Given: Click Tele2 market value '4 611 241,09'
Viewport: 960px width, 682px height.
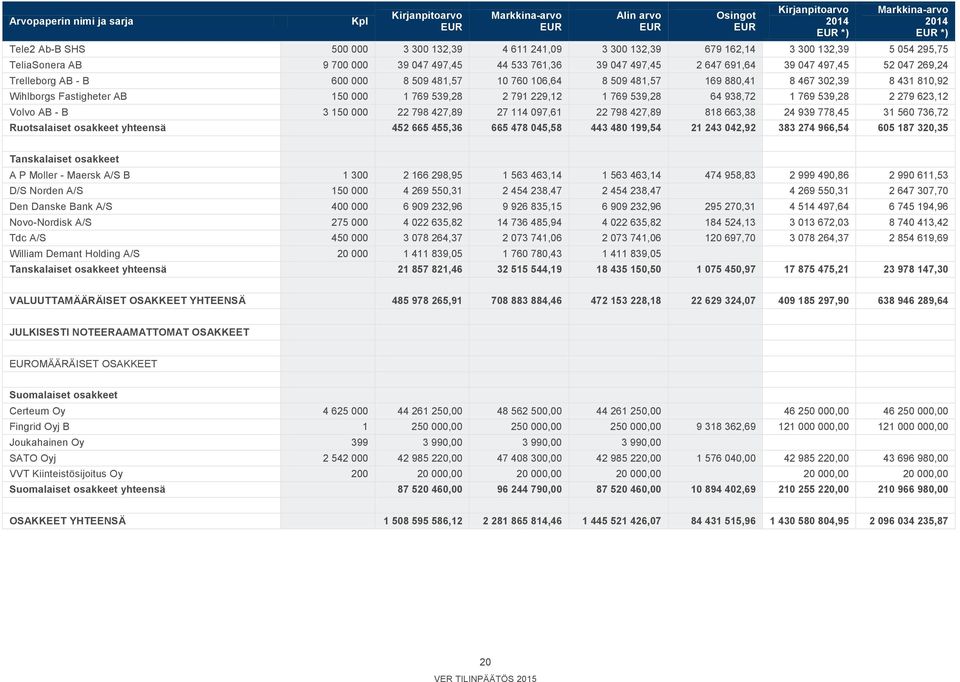Looking at the screenshot, I should pyautogui.click(x=532, y=49).
